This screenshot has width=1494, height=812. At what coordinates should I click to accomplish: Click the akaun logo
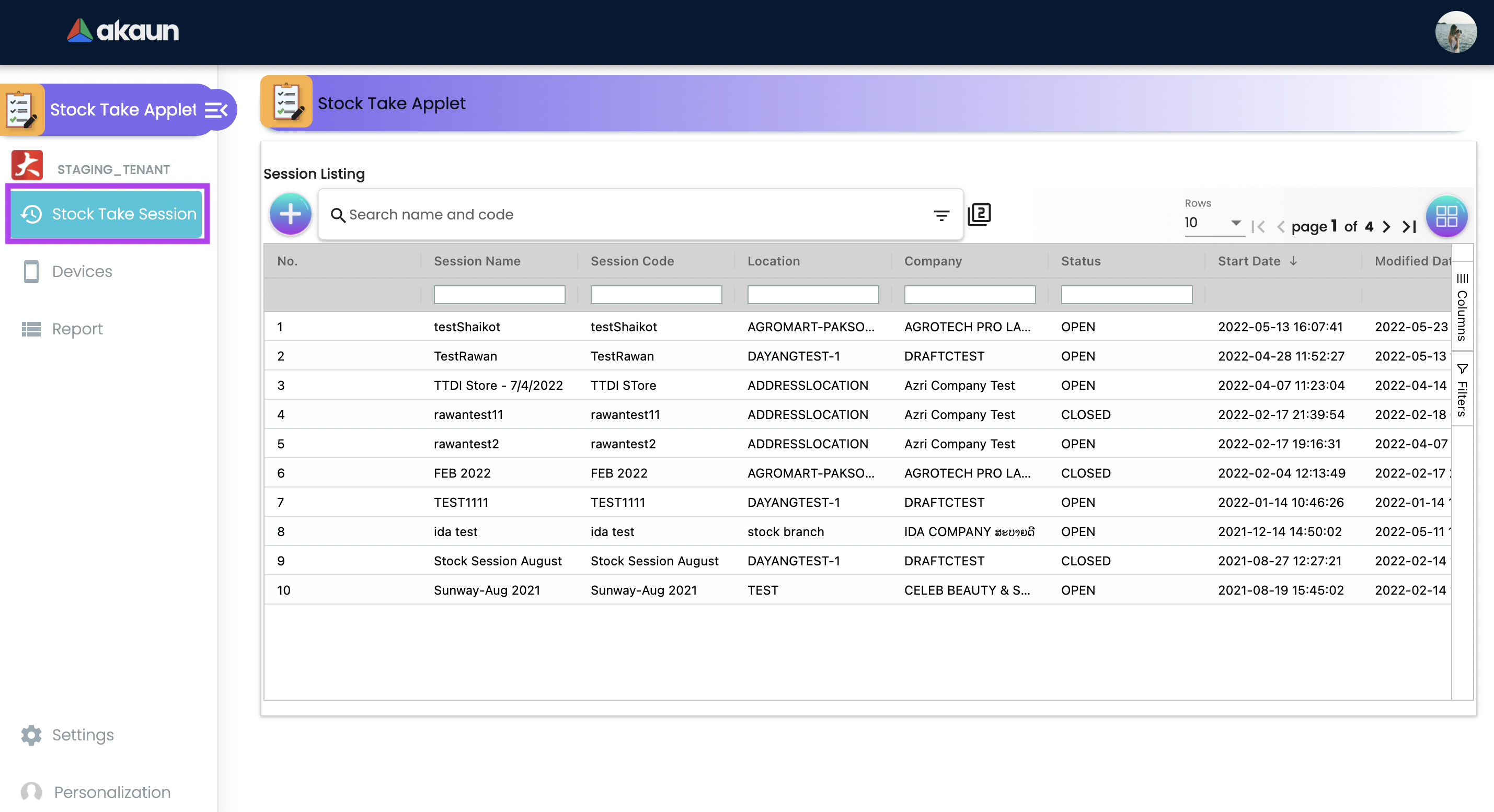123,30
